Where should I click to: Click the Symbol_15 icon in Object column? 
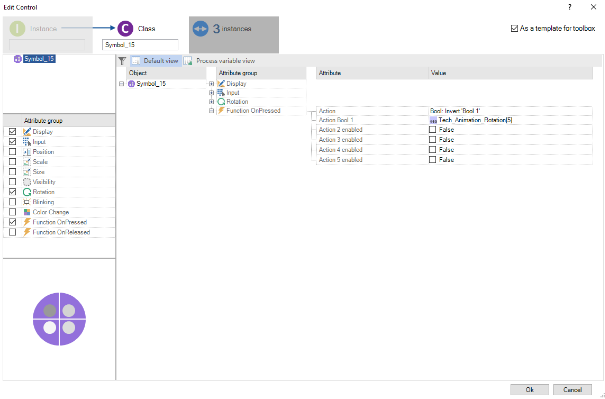tap(131, 84)
